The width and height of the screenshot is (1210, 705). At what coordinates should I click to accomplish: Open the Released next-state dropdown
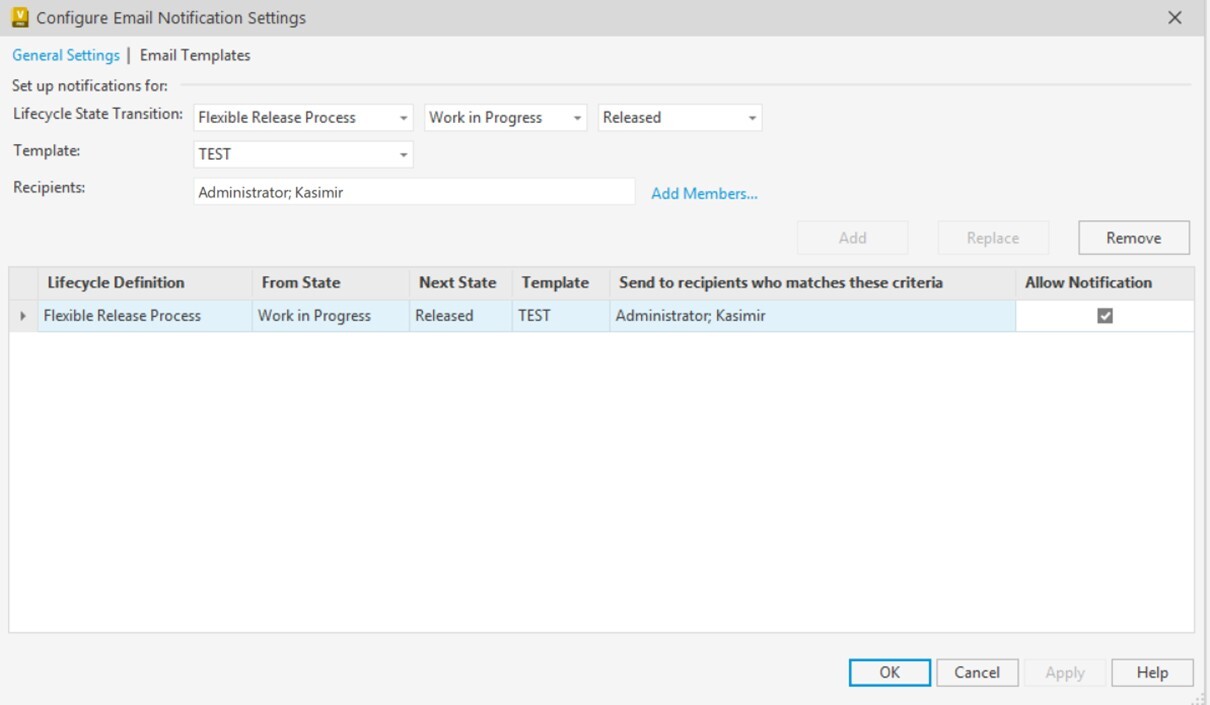(x=680, y=117)
